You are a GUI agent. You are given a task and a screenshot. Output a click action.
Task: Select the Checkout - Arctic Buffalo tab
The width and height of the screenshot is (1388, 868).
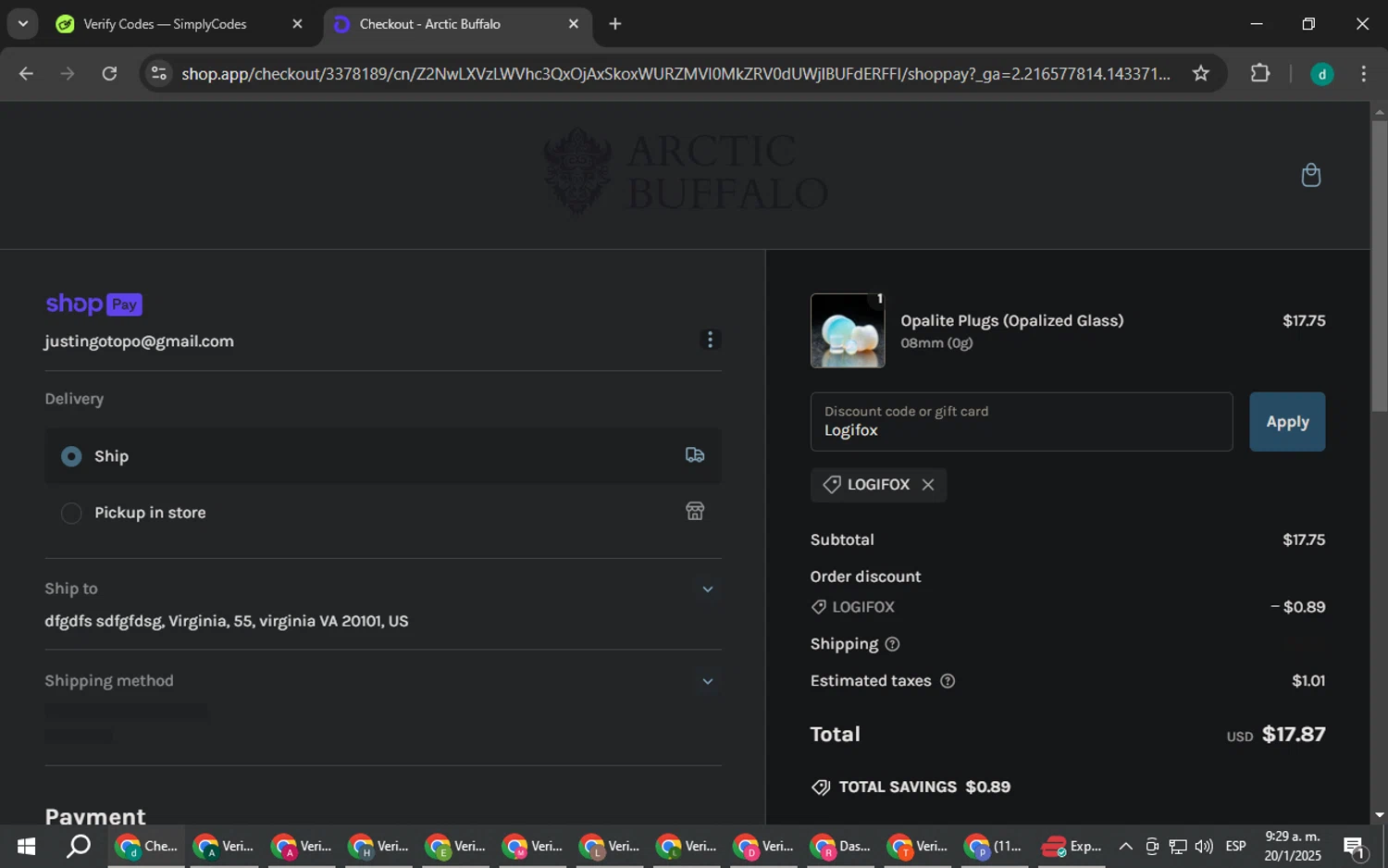click(430, 24)
